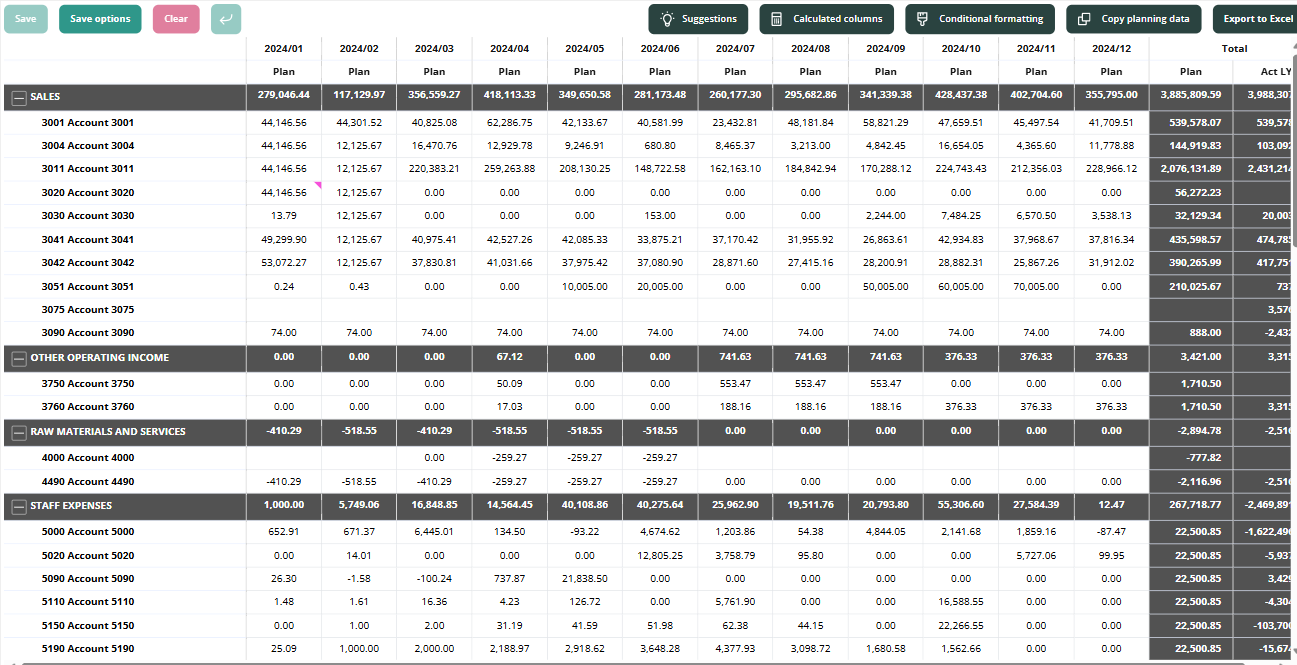Click the greyed-out Save button
The image size is (1297, 665).
click(x=25, y=19)
